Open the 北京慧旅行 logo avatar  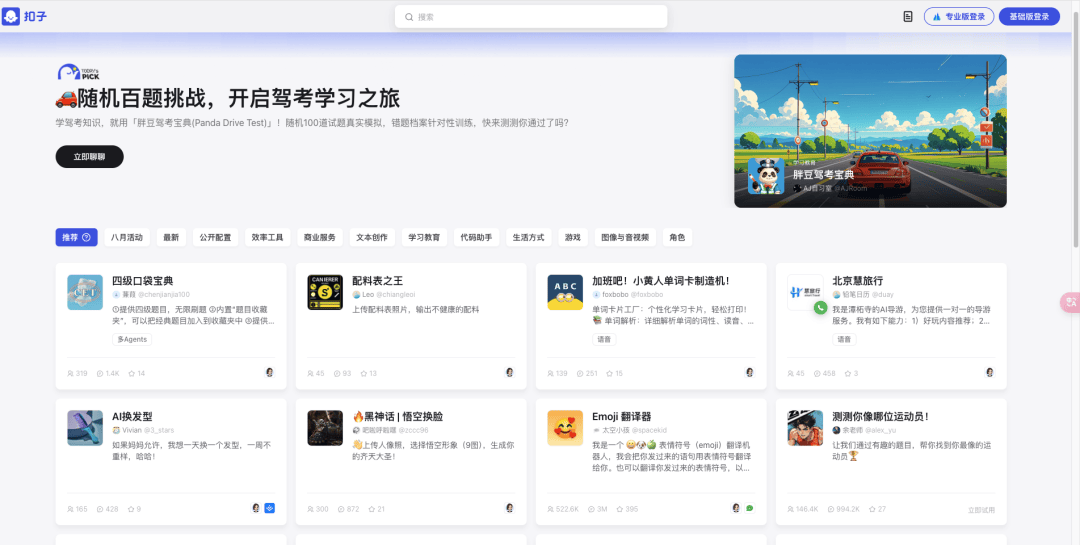[x=805, y=292]
